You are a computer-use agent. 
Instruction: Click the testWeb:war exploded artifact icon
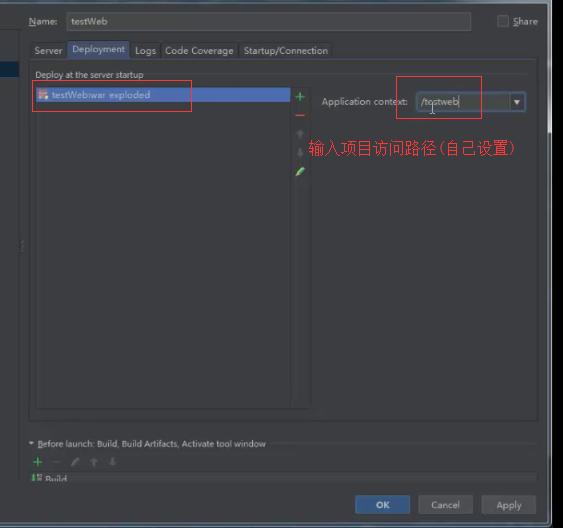point(43,94)
